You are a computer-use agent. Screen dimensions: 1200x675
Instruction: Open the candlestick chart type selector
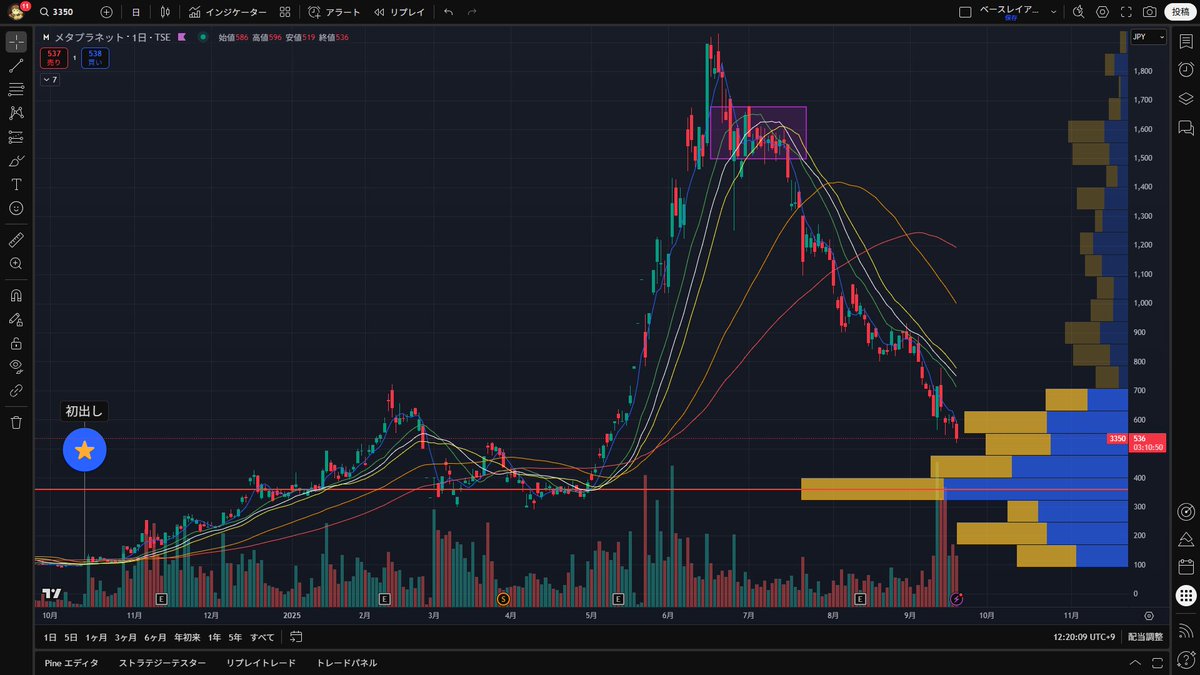point(165,12)
